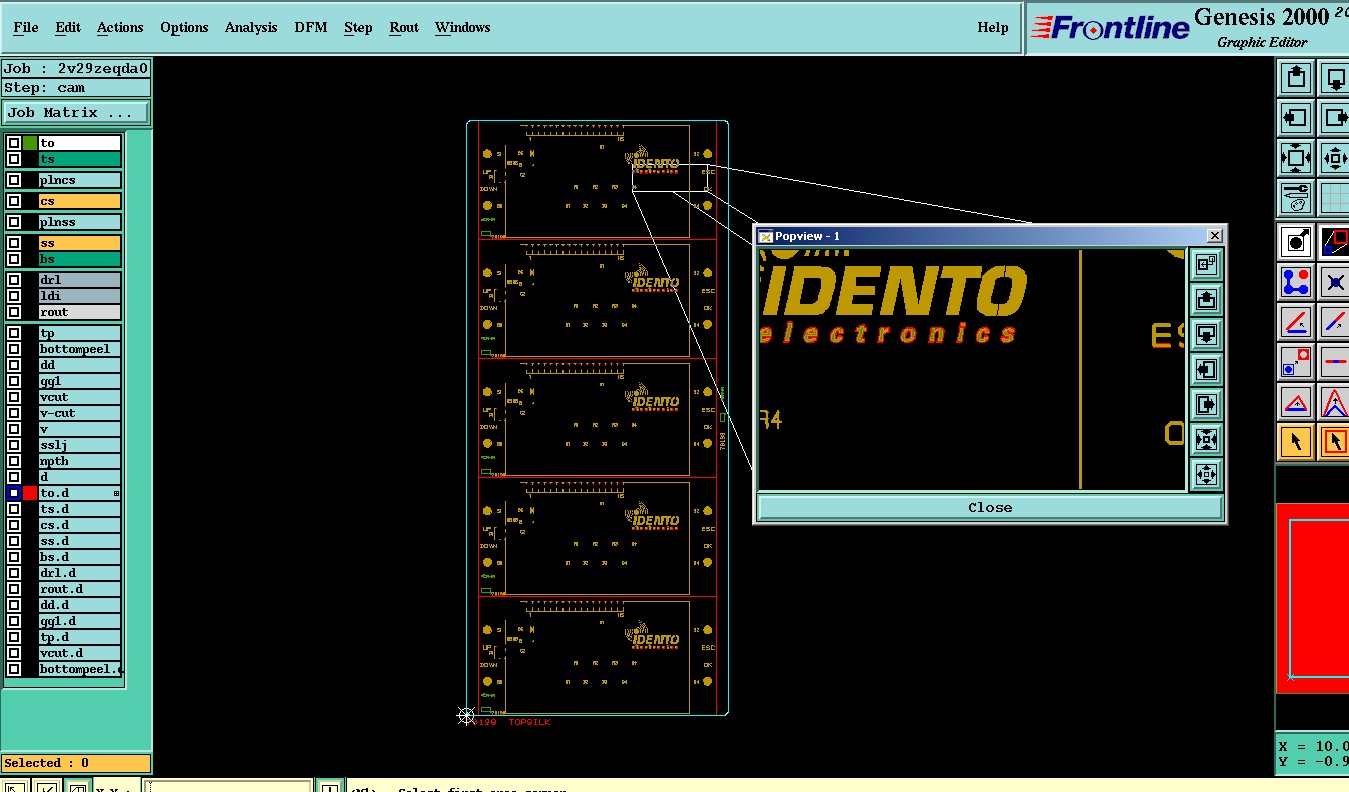This screenshot has height=792, width=1349.
Task: Open the Rout menu
Action: pyautogui.click(x=404, y=27)
